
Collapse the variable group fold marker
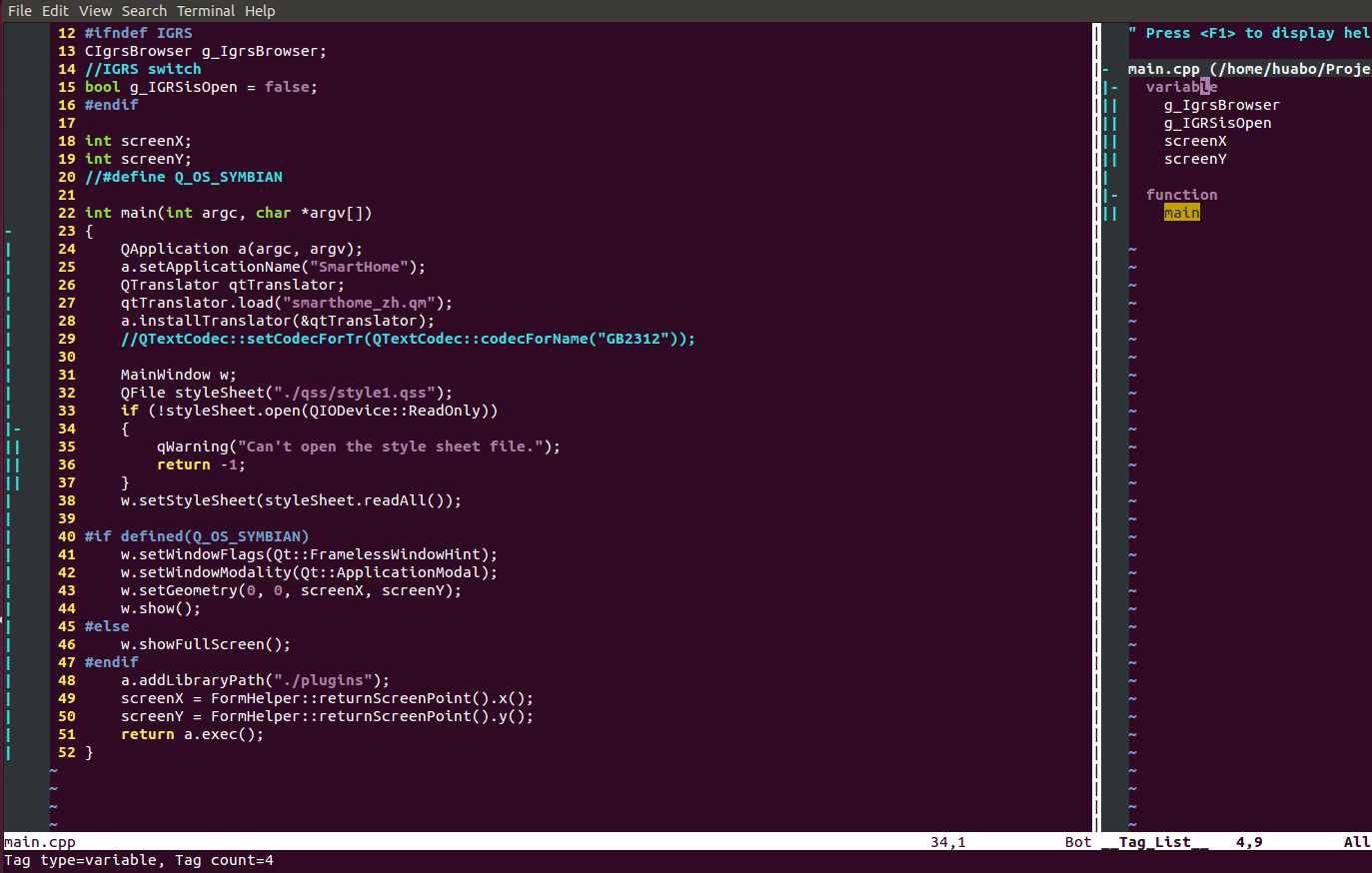pyautogui.click(x=1115, y=87)
